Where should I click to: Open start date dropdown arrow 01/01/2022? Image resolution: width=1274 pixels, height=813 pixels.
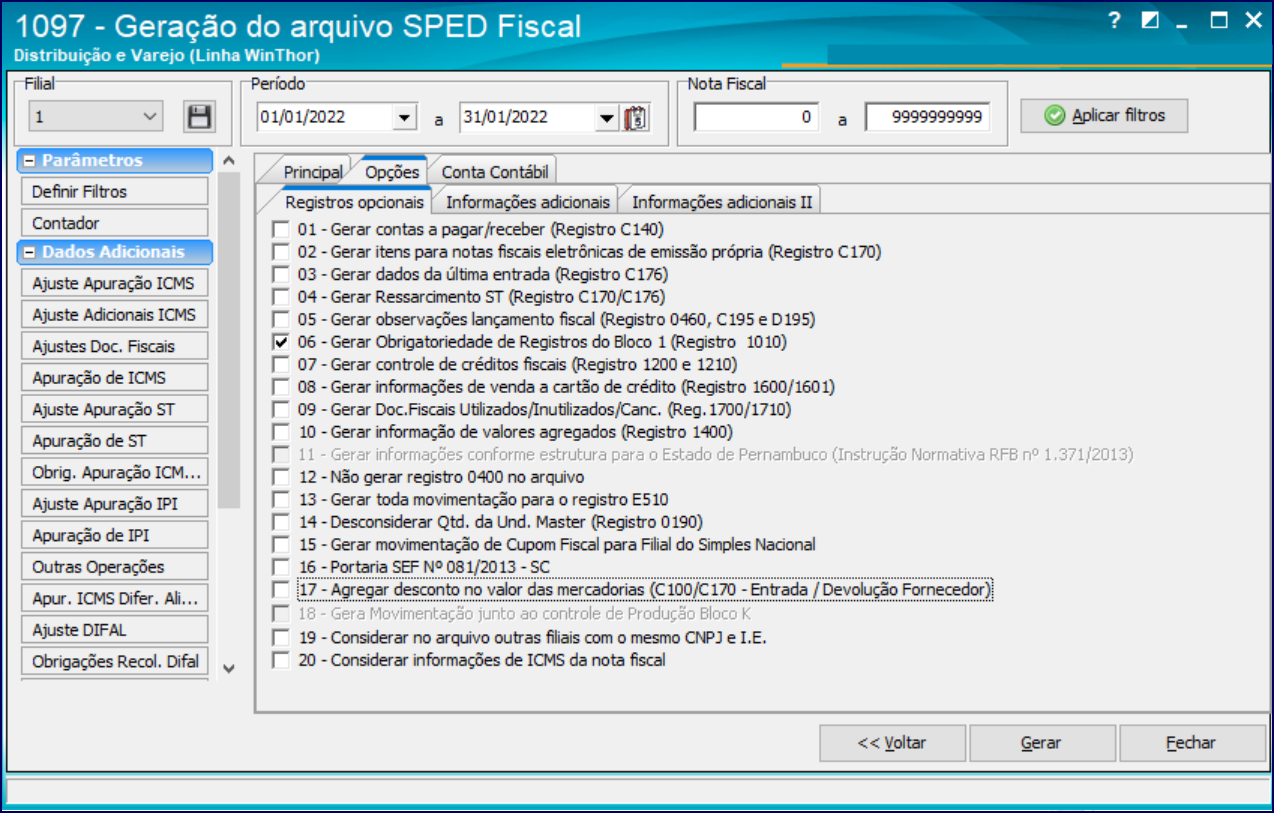(404, 117)
